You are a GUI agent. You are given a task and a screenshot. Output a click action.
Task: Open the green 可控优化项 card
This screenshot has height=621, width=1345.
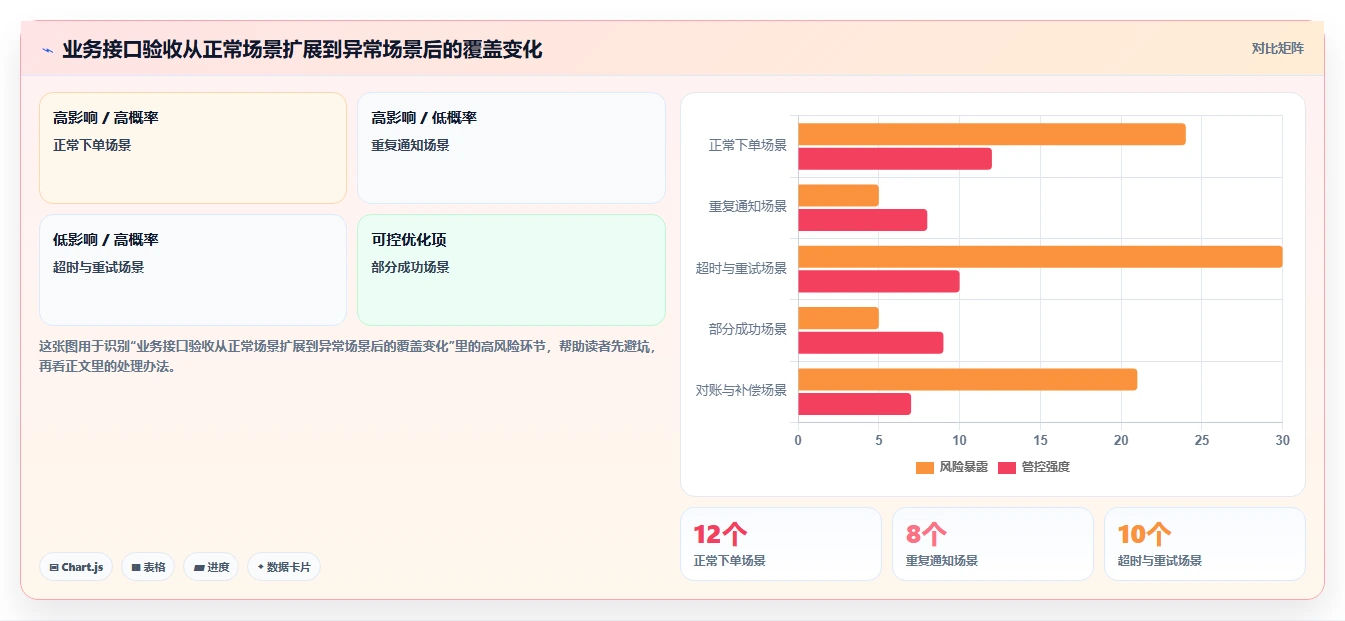(x=511, y=270)
